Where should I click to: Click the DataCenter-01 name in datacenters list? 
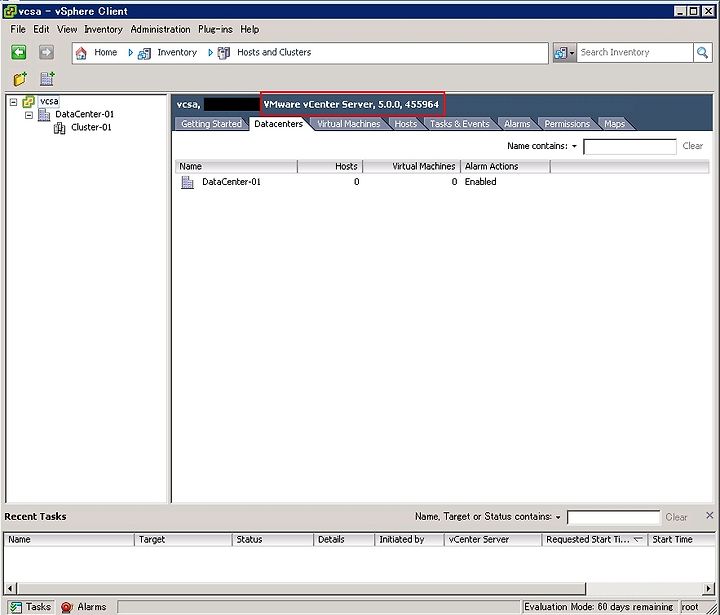pos(231,182)
